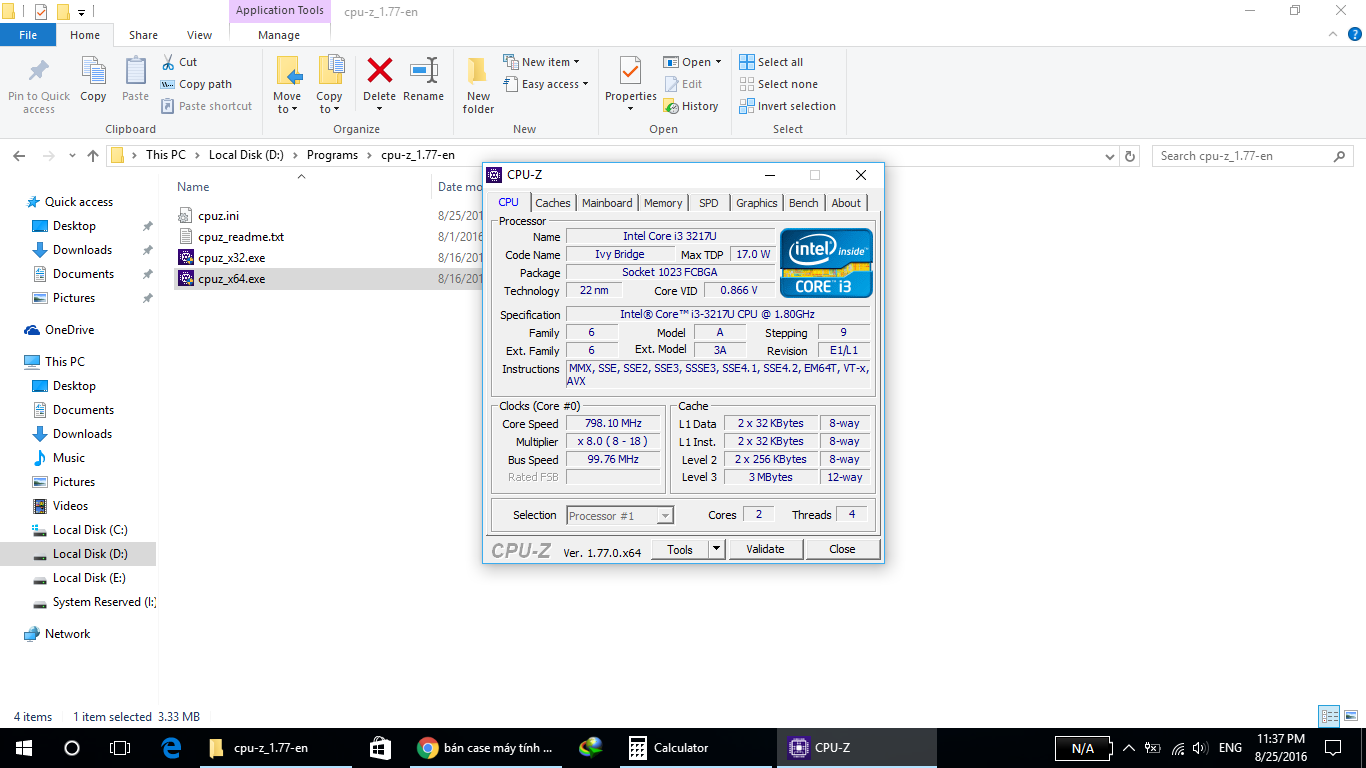Image resolution: width=1366 pixels, height=768 pixels.
Task: Switch to Graphics tab in CPU-Z
Action: [x=757, y=203]
